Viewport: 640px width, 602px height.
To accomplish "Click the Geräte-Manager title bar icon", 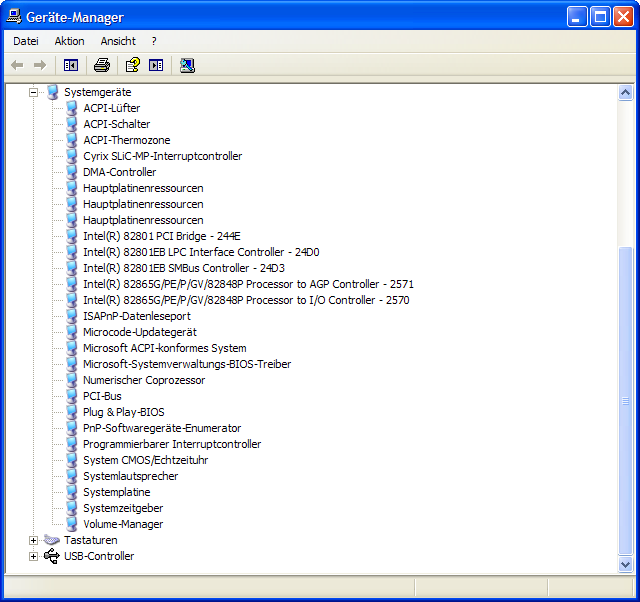I will coord(14,17).
